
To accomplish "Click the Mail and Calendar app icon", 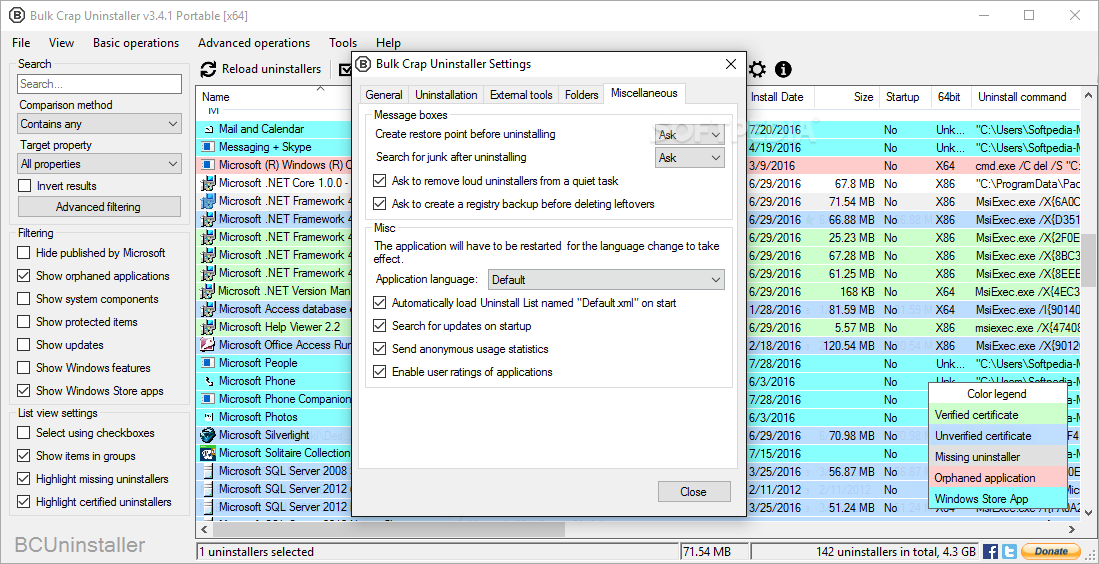I will click(x=208, y=130).
